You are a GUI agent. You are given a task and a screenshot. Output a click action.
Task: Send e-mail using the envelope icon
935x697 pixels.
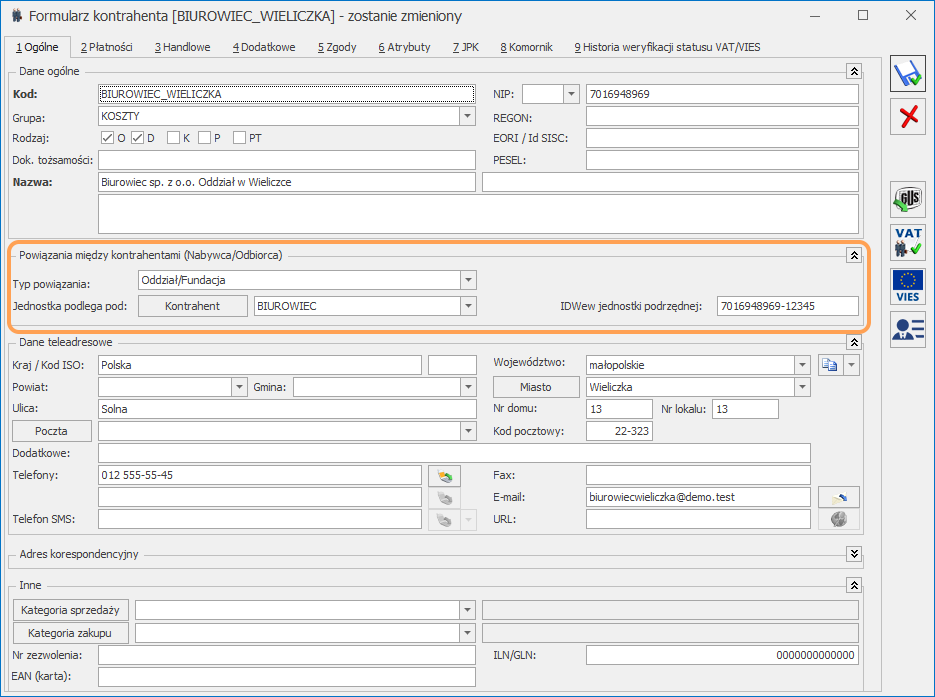coord(838,497)
